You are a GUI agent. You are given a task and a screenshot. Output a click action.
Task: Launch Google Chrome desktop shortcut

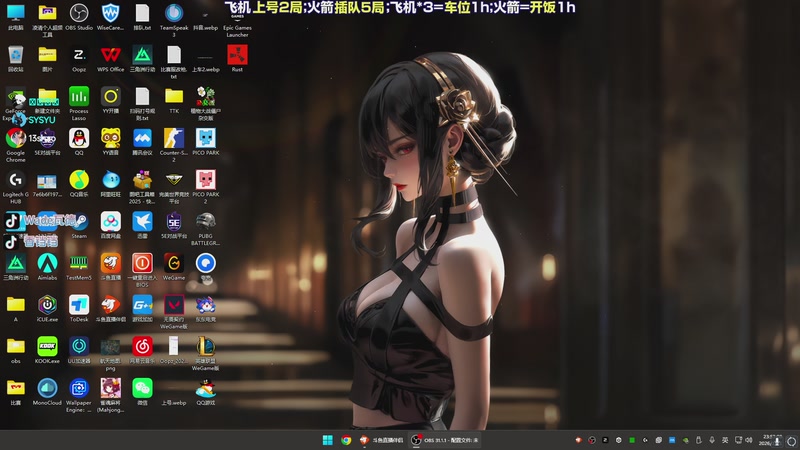point(15,139)
